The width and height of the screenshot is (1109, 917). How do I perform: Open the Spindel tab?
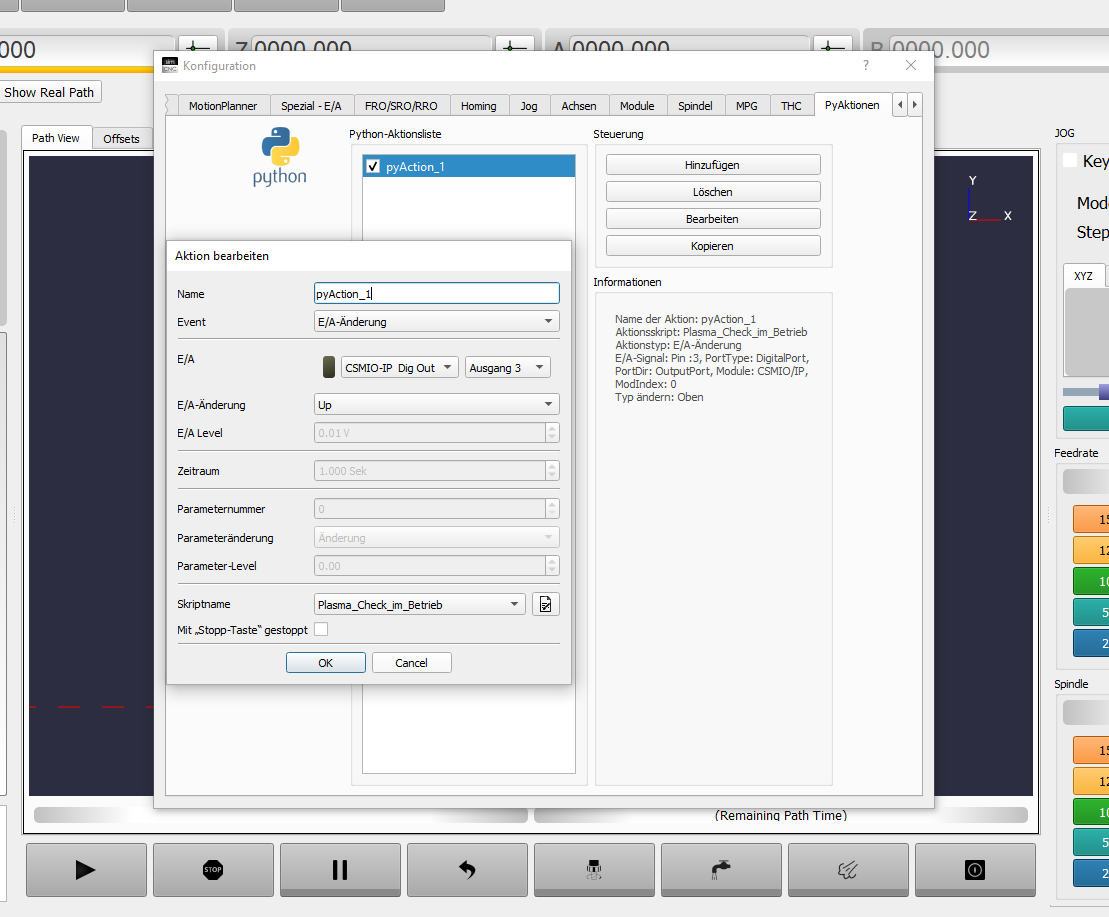pyautogui.click(x=695, y=105)
